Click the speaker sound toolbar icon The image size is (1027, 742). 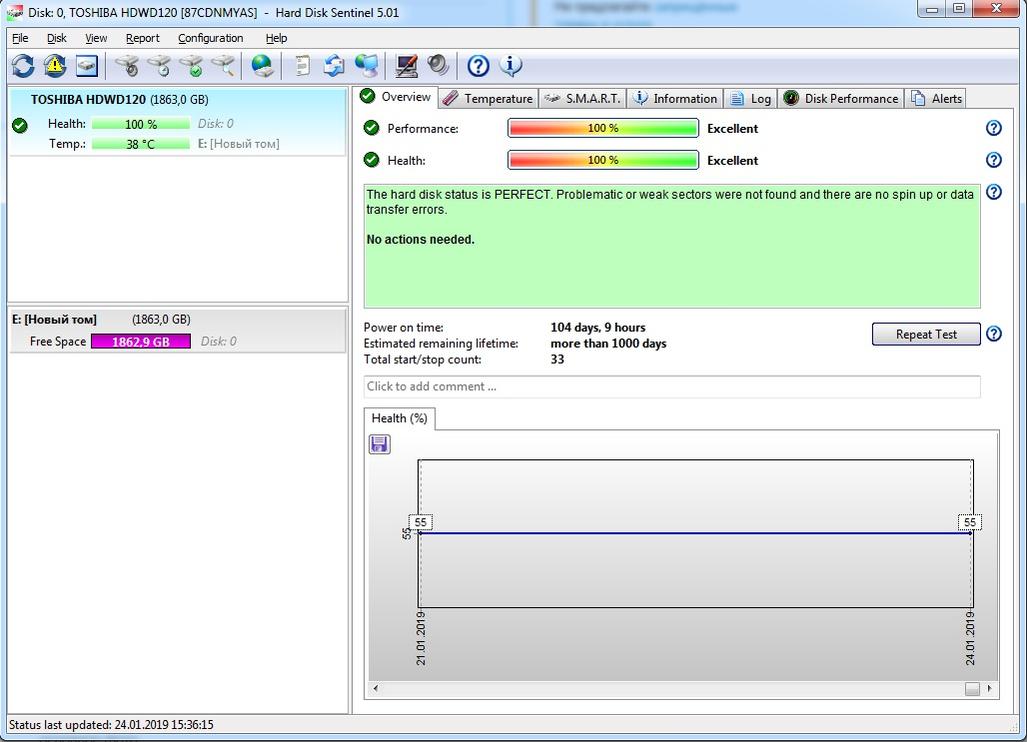[x=438, y=65]
